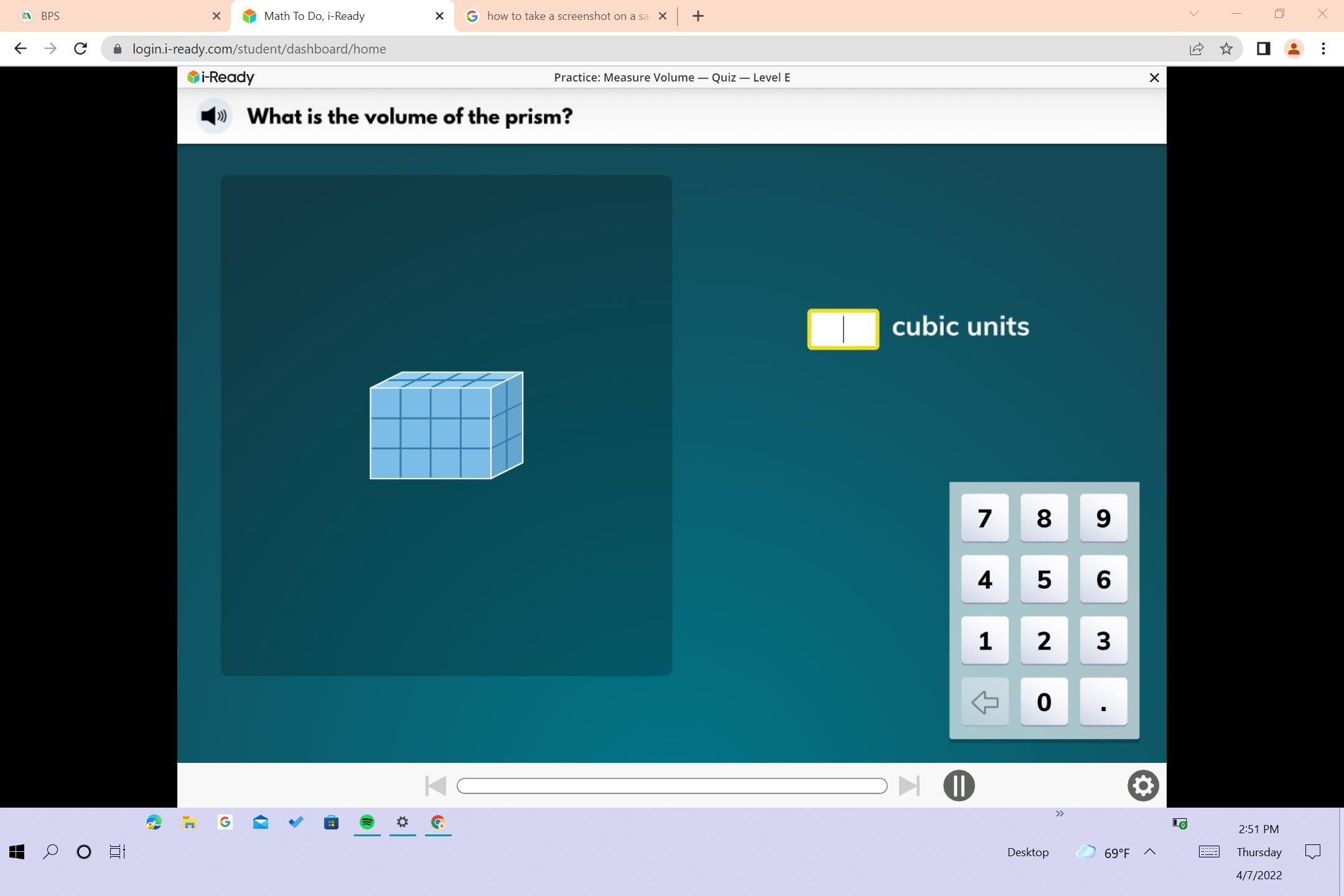Image resolution: width=1344 pixels, height=896 pixels.
Task: Expand the taskbar overflow chevrons
Action: [1060, 813]
